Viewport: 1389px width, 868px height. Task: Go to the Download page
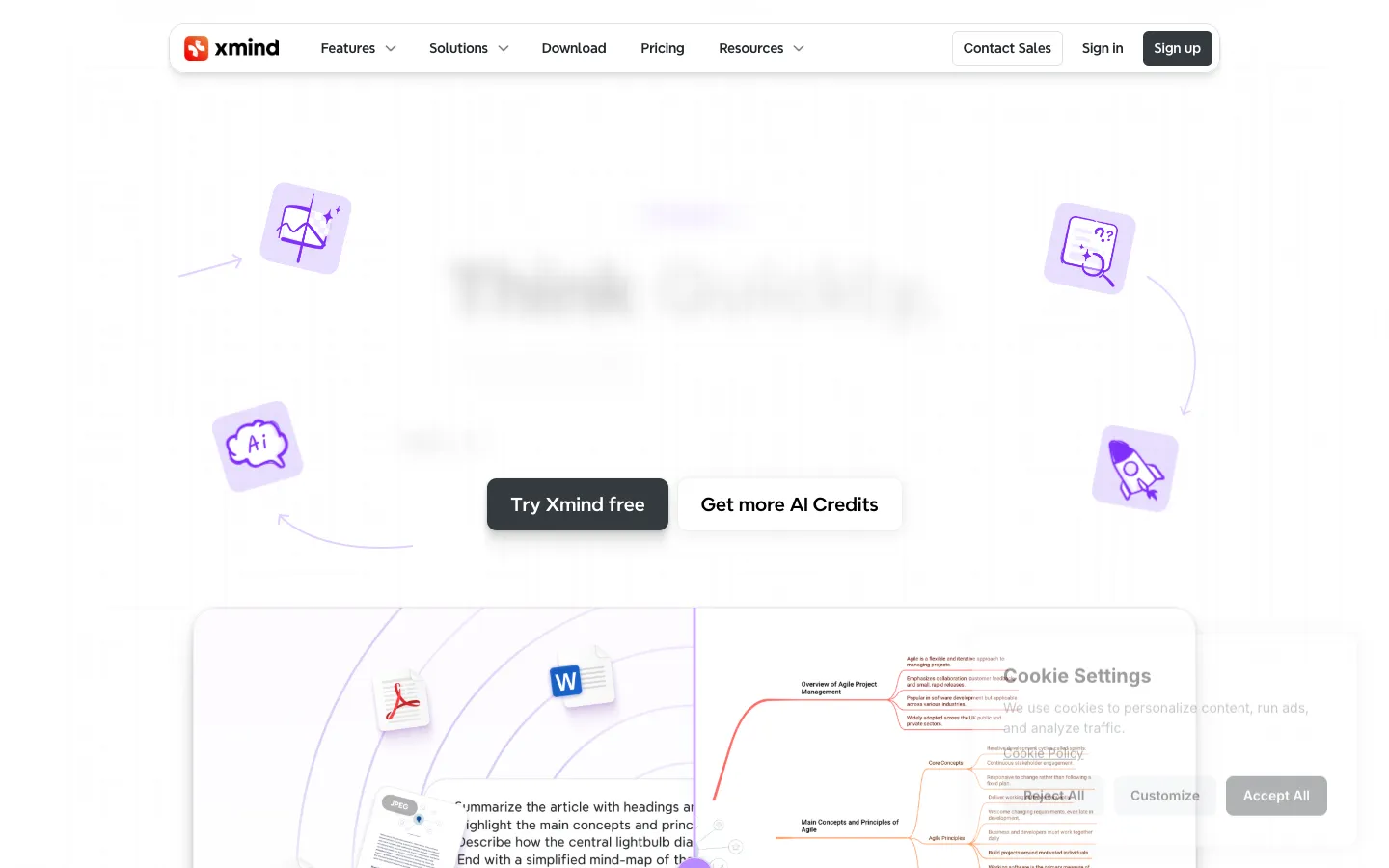click(x=574, y=48)
